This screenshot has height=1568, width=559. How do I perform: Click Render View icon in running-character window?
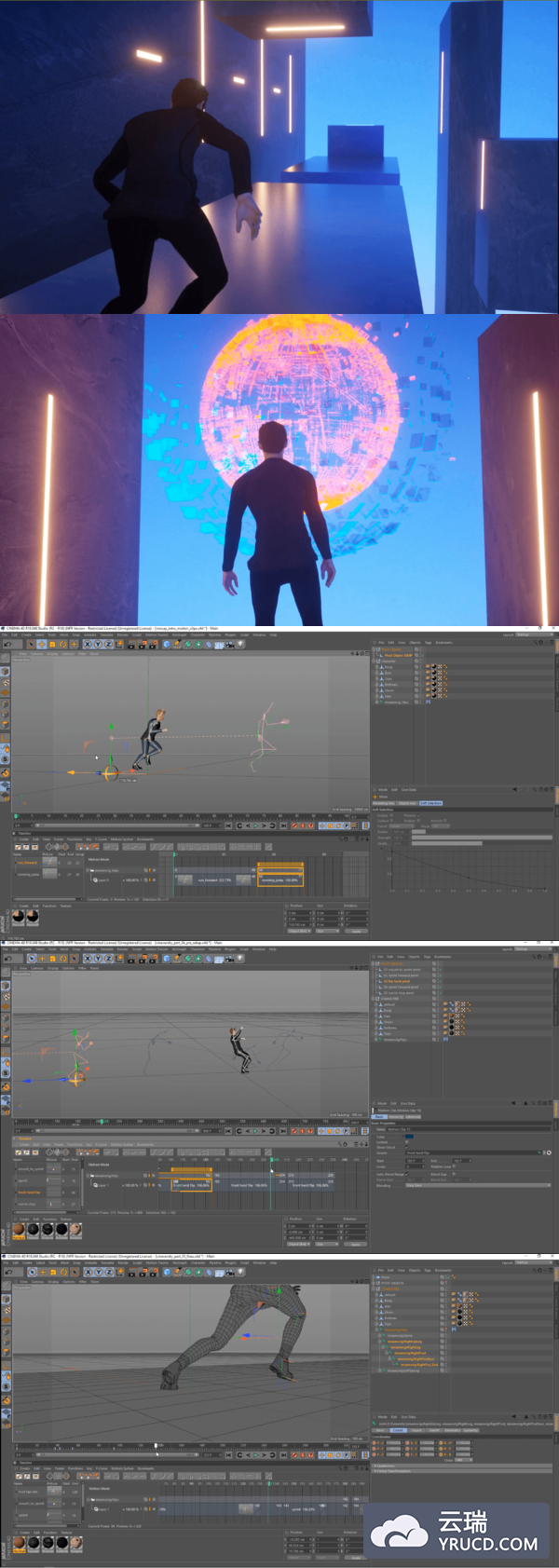pos(131,644)
